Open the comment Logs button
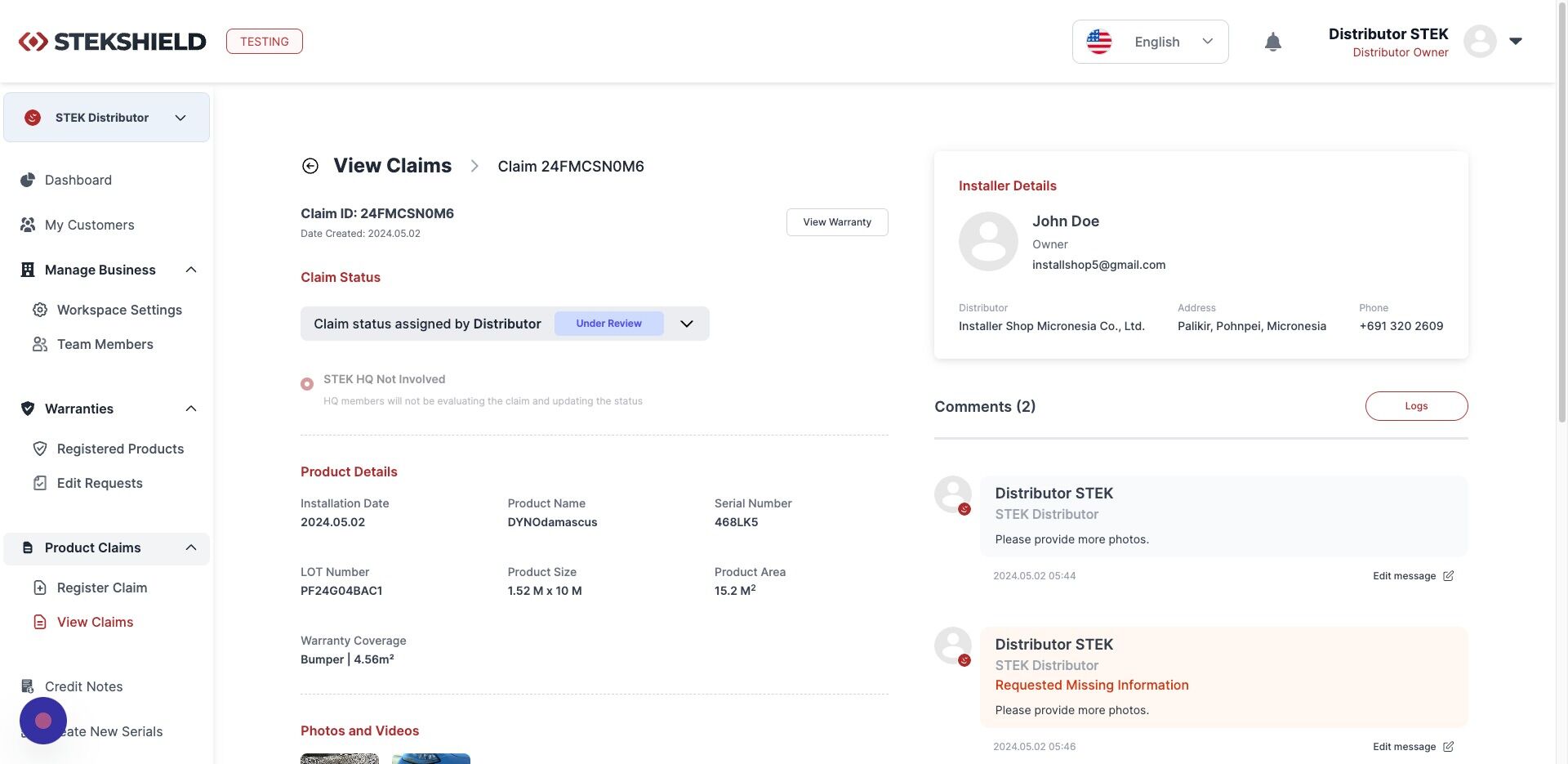Screen dimensions: 1568x764 1416,406
